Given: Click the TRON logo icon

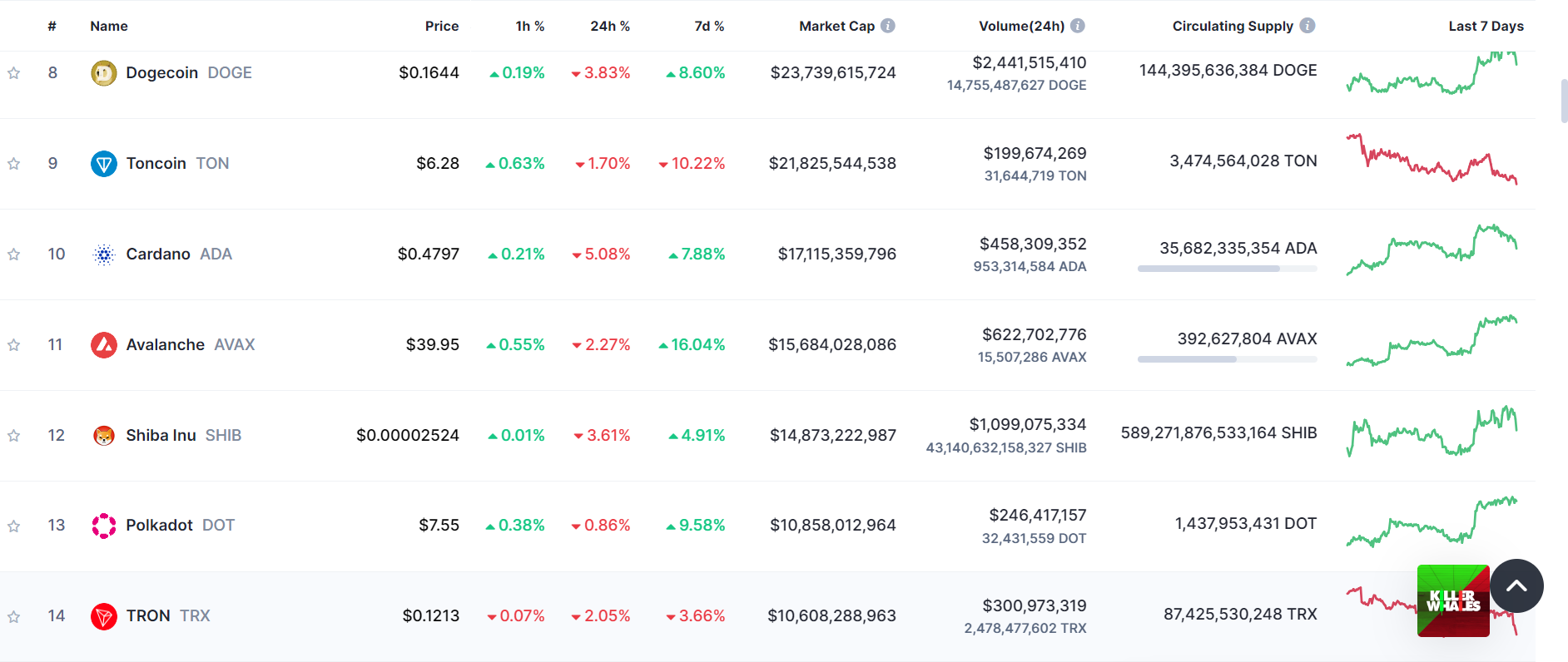Looking at the screenshot, I should 103,616.
